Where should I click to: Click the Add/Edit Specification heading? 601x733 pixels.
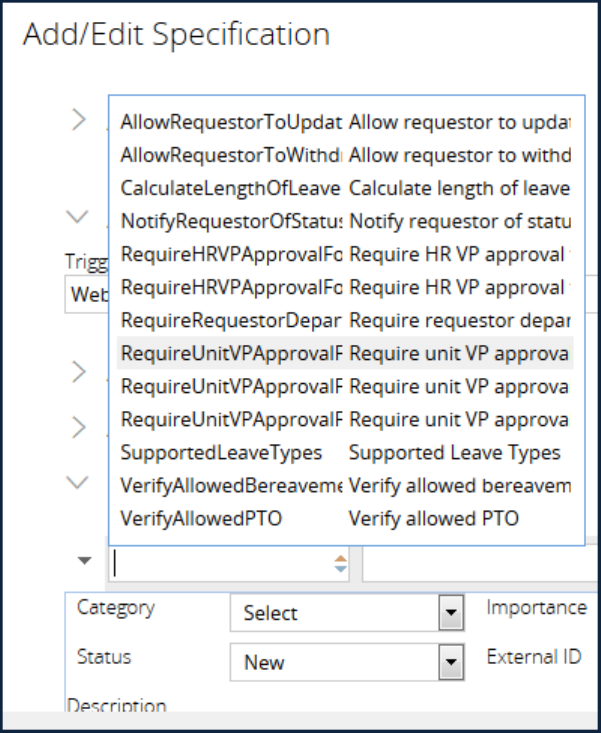176,35
